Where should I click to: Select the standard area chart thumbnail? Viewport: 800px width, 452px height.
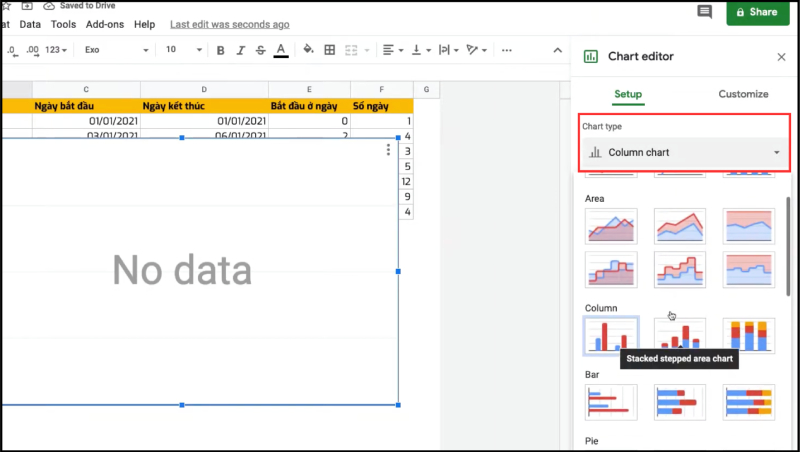tap(611, 225)
